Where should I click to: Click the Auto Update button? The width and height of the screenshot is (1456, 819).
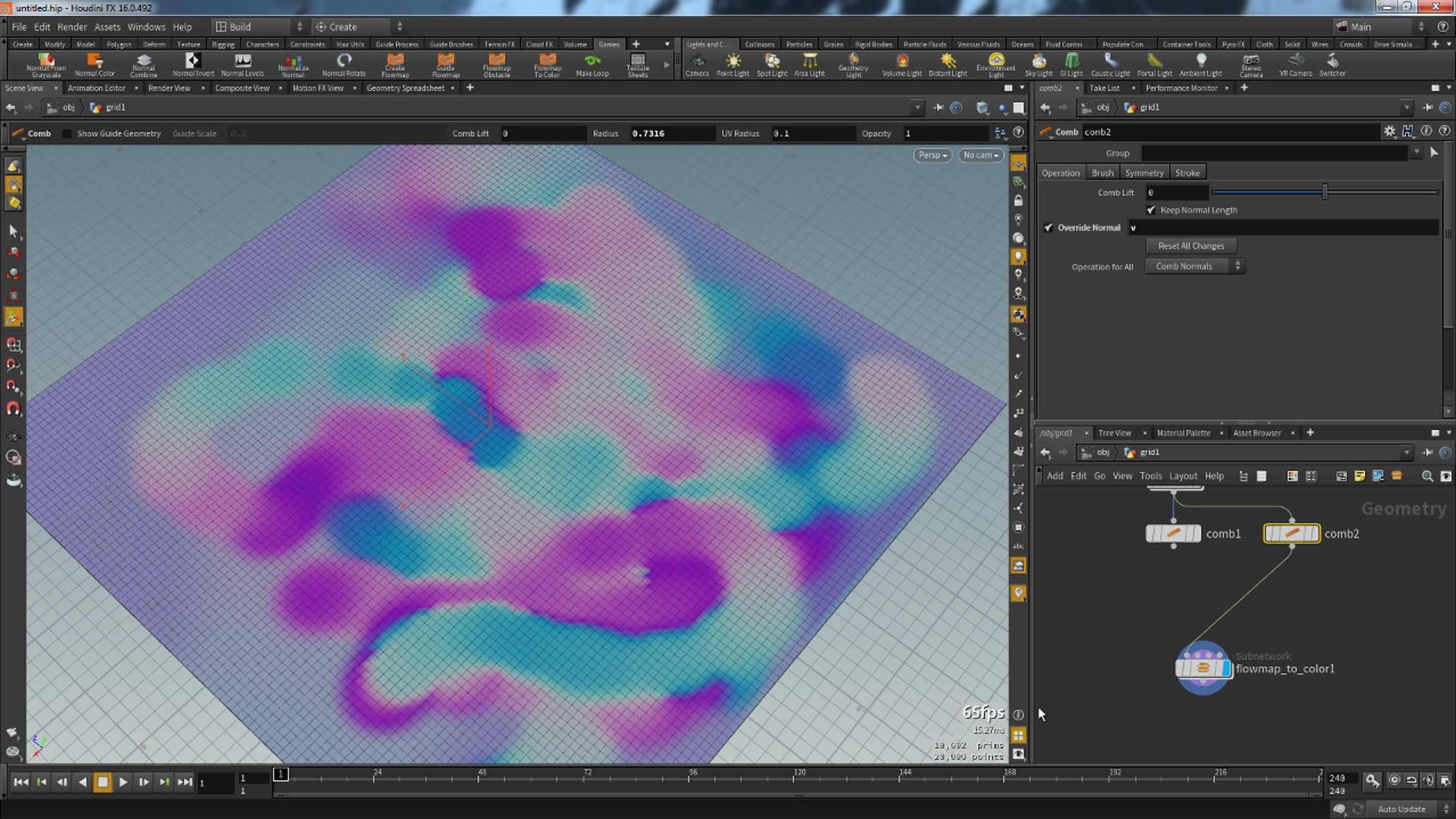click(1401, 809)
